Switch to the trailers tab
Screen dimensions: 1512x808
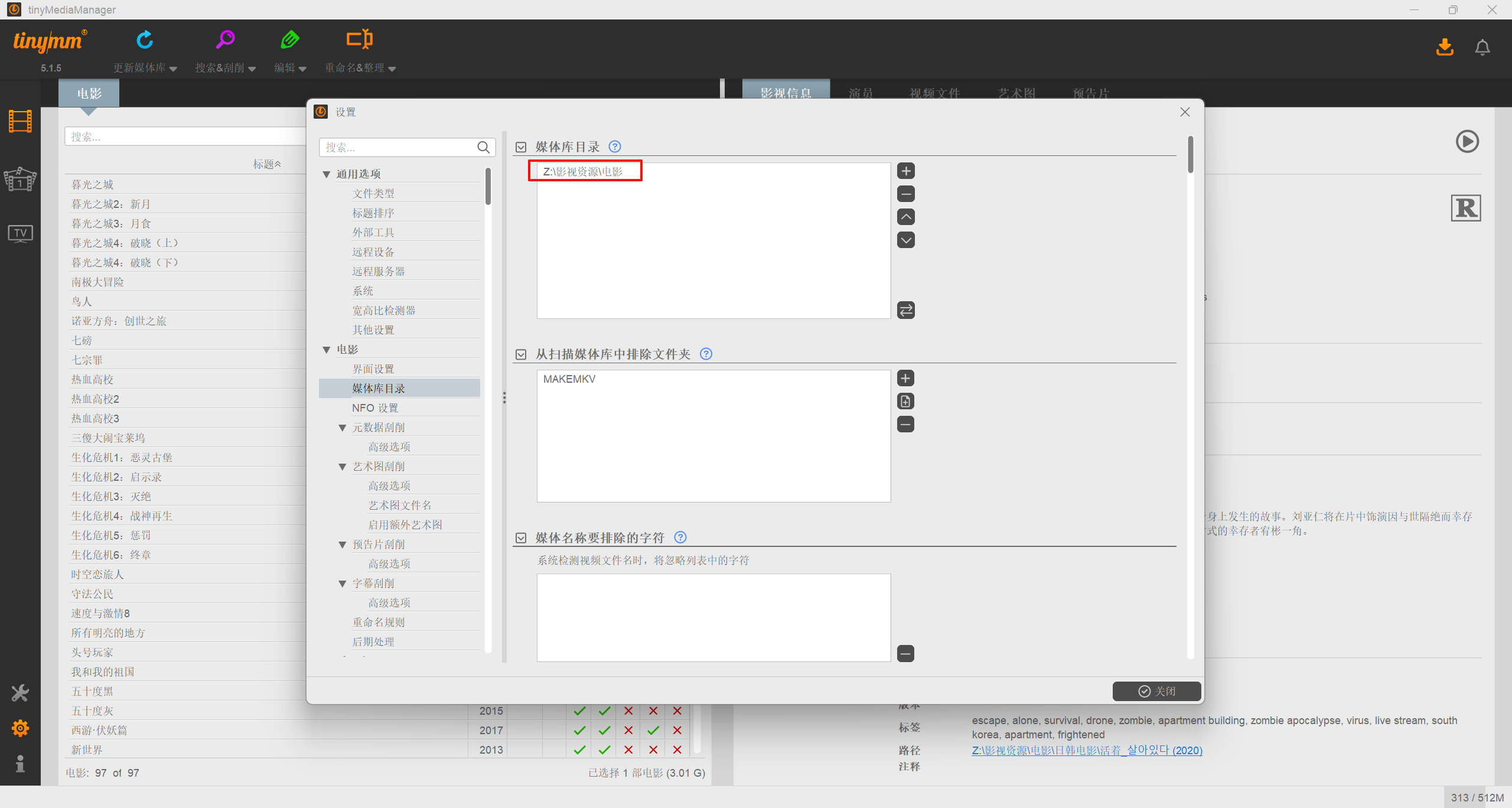tap(1091, 93)
